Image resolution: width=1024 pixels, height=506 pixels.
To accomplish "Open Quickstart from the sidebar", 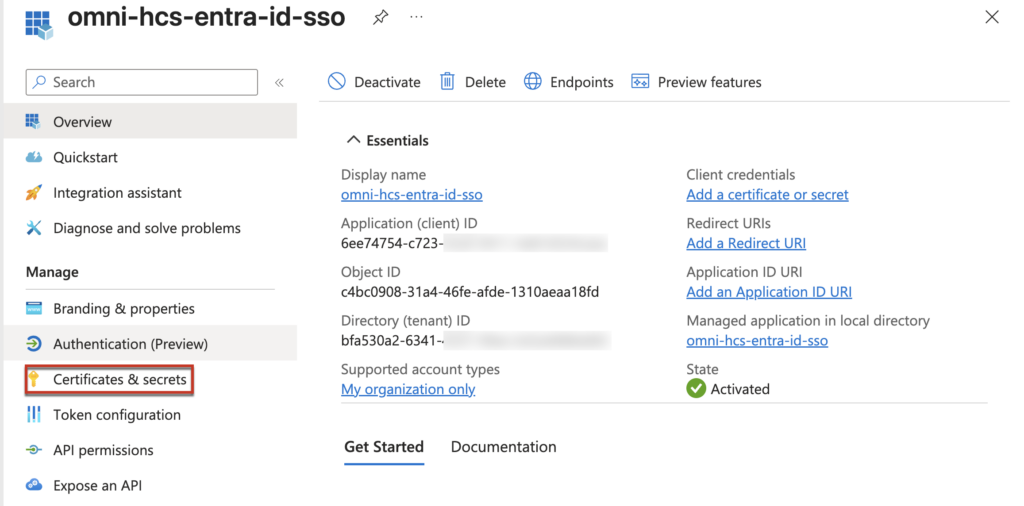I will point(85,157).
